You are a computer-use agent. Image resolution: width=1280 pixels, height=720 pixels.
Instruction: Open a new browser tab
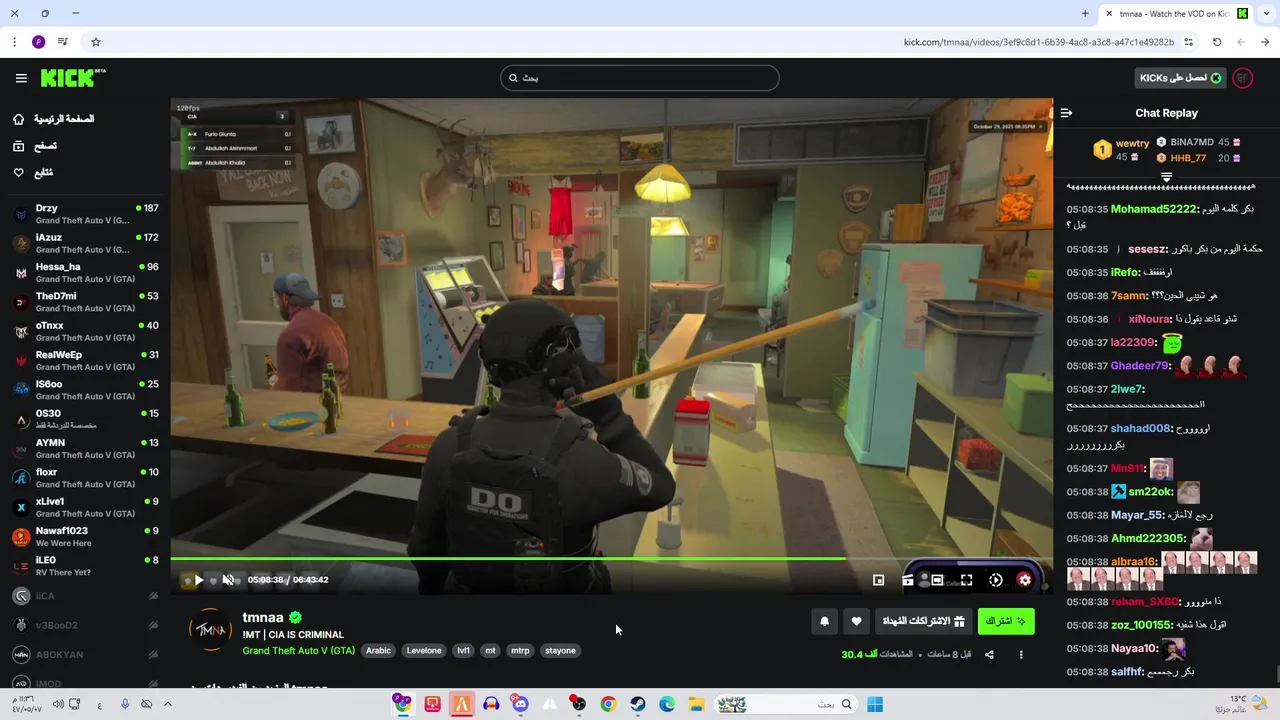1085,14
